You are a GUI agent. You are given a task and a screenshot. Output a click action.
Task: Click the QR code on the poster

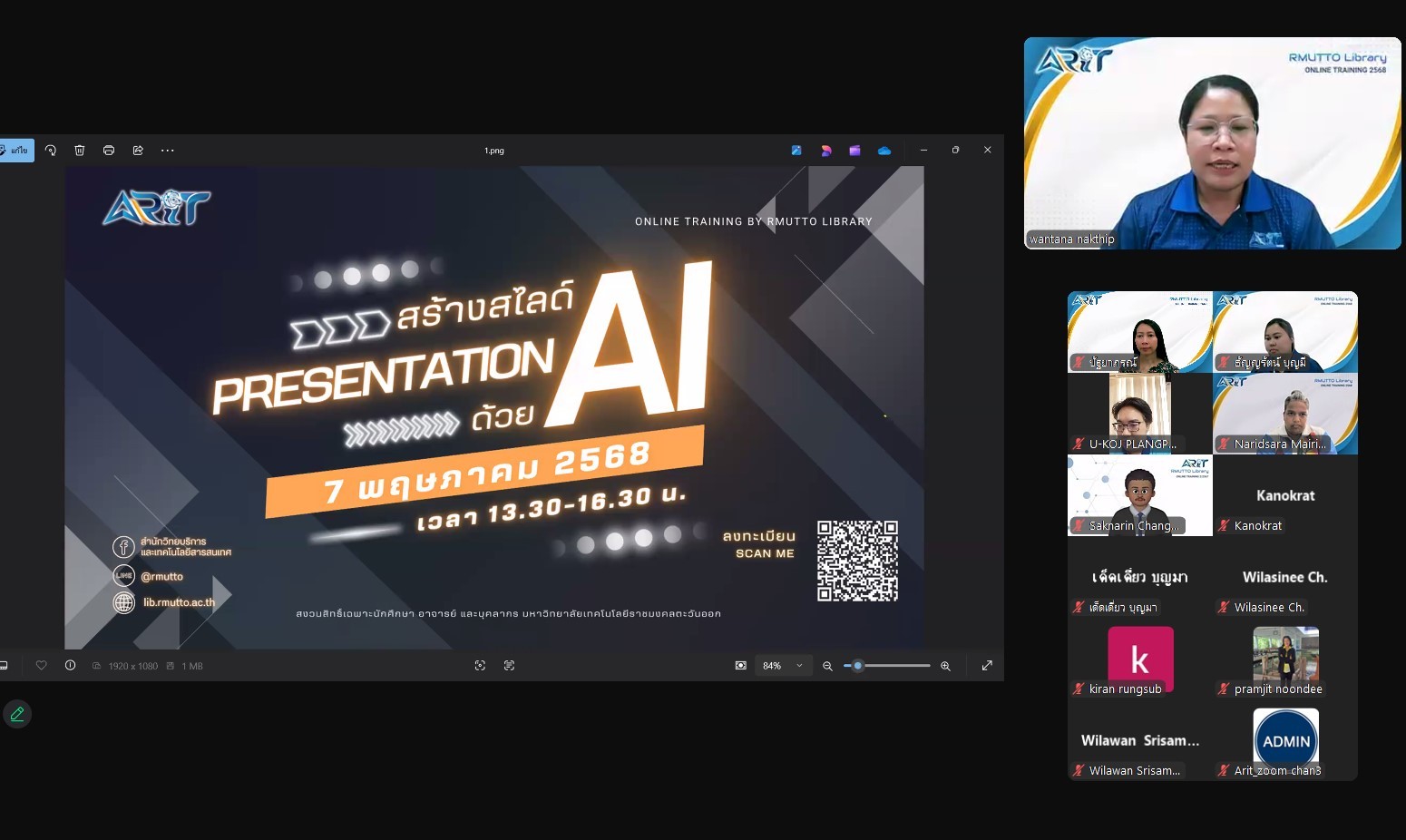[x=857, y=561]
